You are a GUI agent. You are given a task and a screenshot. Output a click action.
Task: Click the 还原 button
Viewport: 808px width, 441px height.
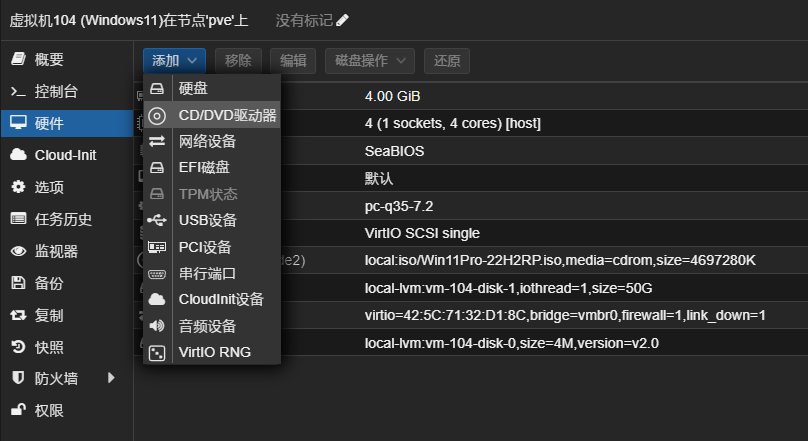[x=447, y=61]
